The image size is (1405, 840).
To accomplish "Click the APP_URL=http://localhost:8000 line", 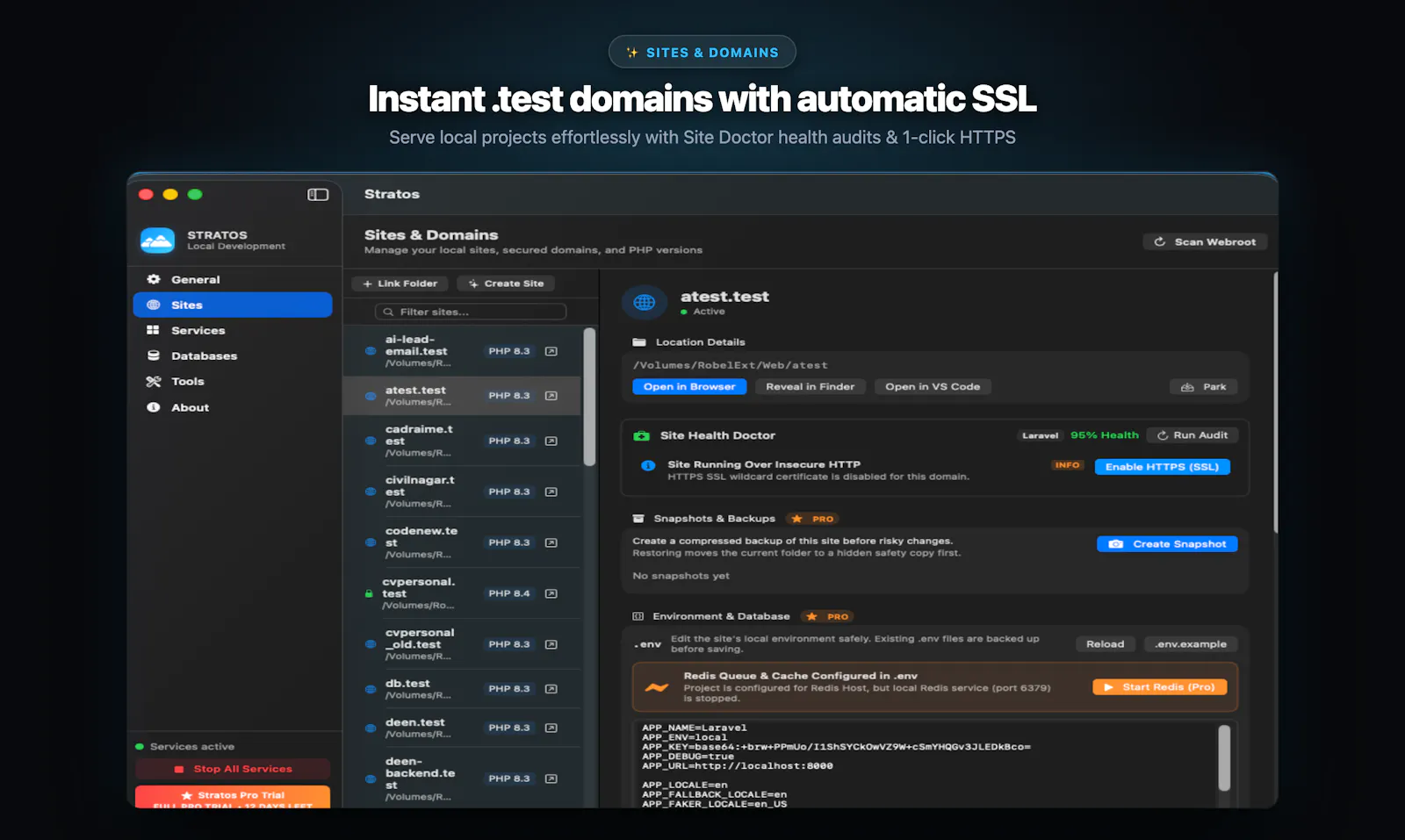I will point(738,766).
